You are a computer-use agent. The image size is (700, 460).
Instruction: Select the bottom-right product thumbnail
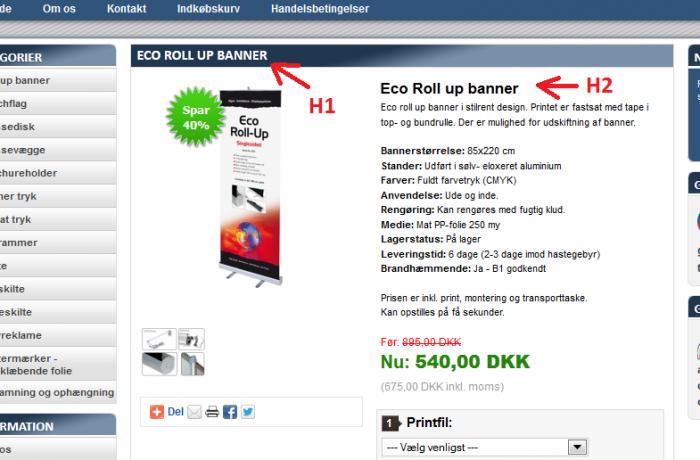coord(192,364)
